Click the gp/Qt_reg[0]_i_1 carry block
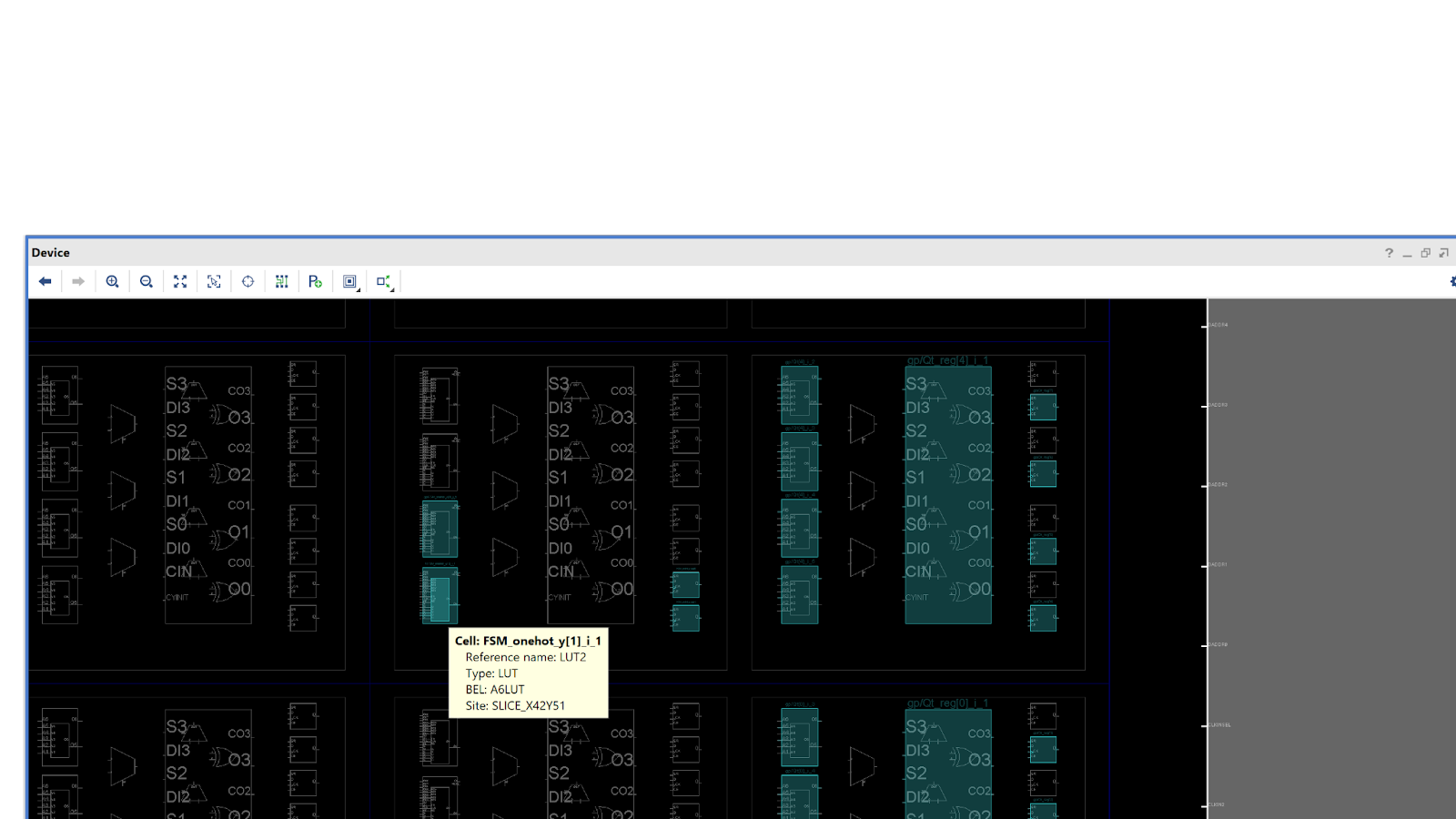The width and height of the screenshot is (1456, 819). (948, 763)
